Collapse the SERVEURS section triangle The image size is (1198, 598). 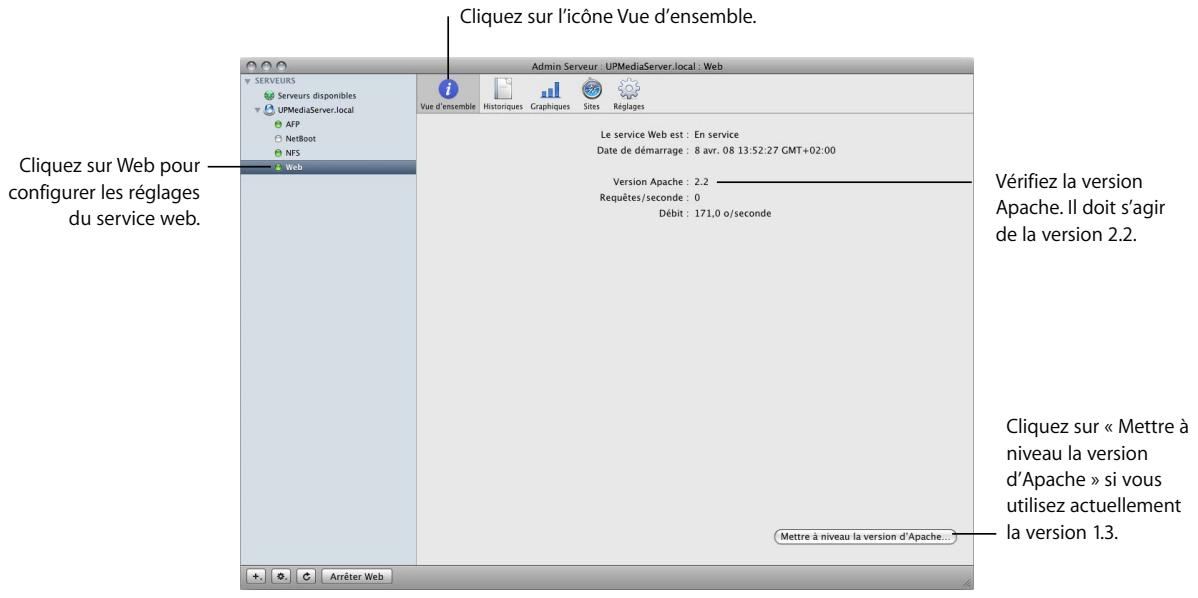pyautogui.click(x=248, y=81)
